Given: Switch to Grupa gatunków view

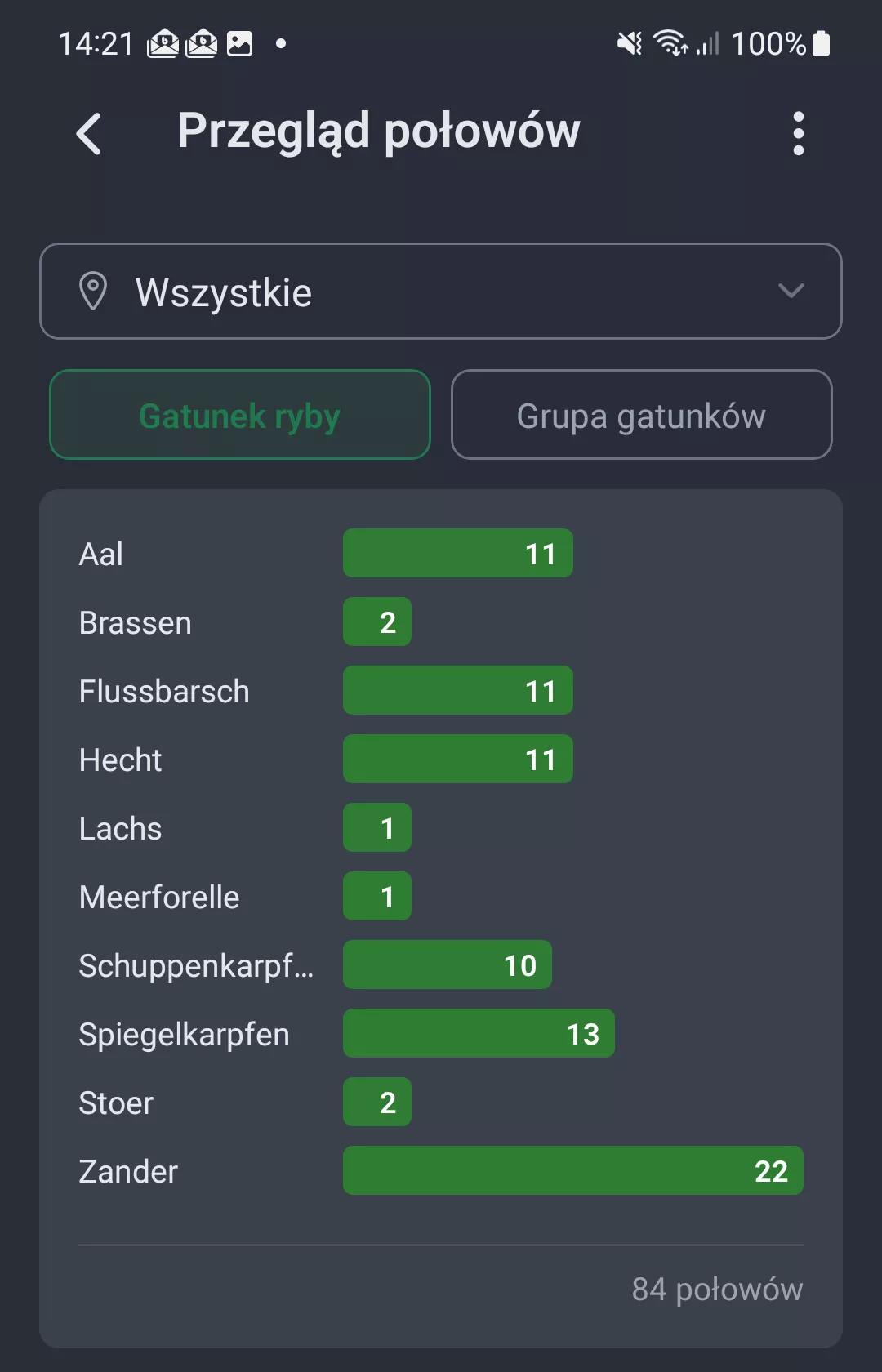Looking at the screenshot, I should point(641,415).
